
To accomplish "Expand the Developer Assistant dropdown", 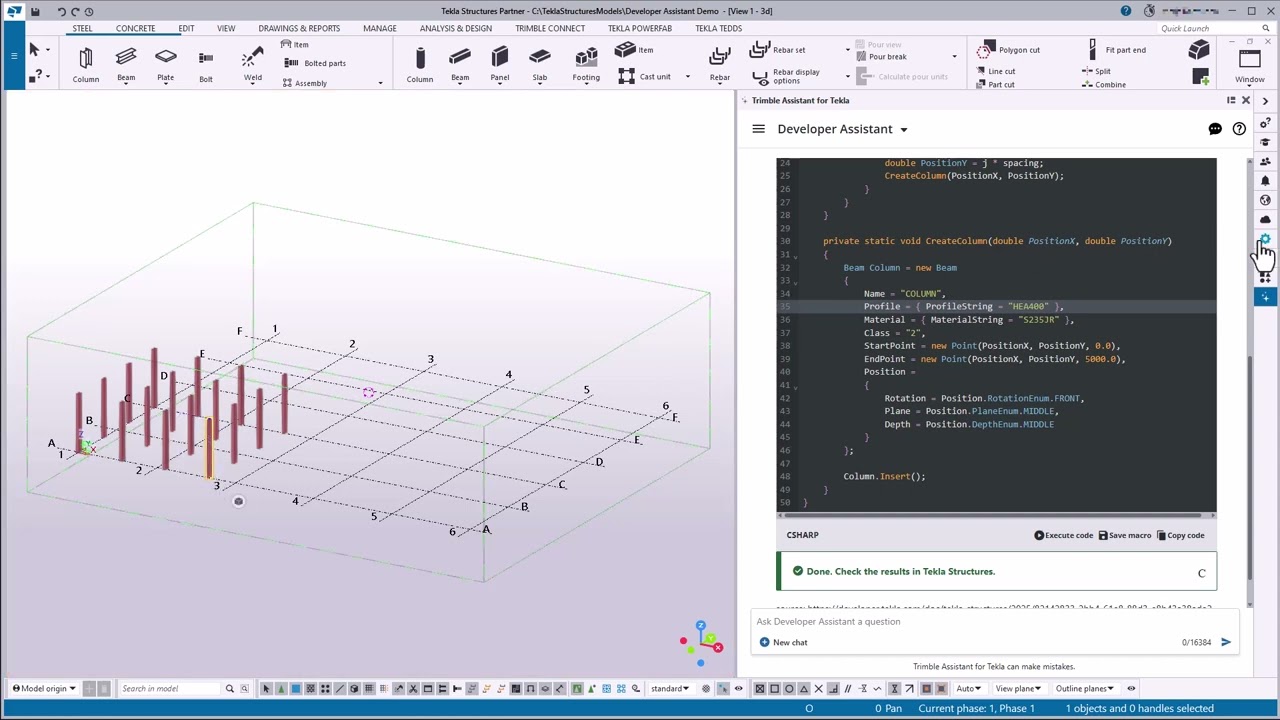I will point(903,129).
